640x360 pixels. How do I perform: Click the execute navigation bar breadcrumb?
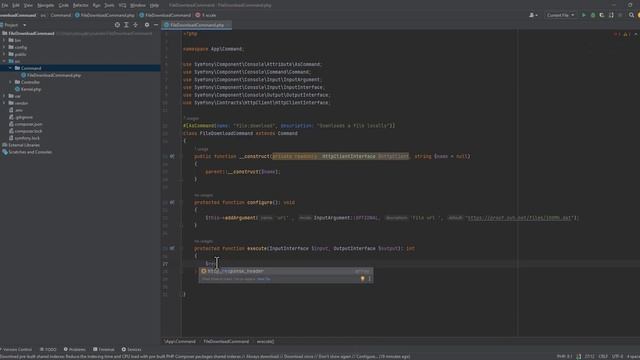(206, 15)
